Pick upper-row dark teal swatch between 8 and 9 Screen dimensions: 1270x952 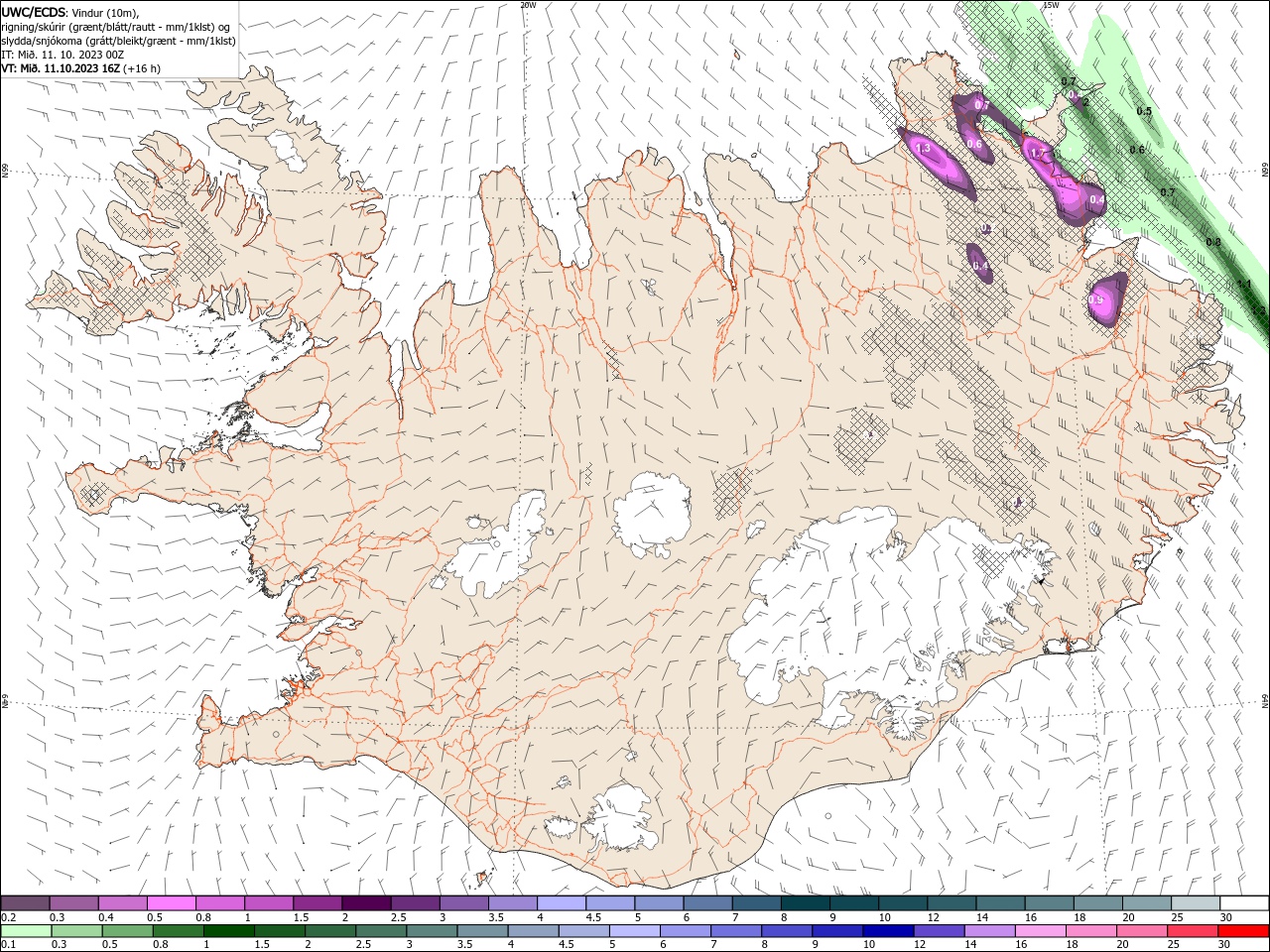(x=806, y=902)
